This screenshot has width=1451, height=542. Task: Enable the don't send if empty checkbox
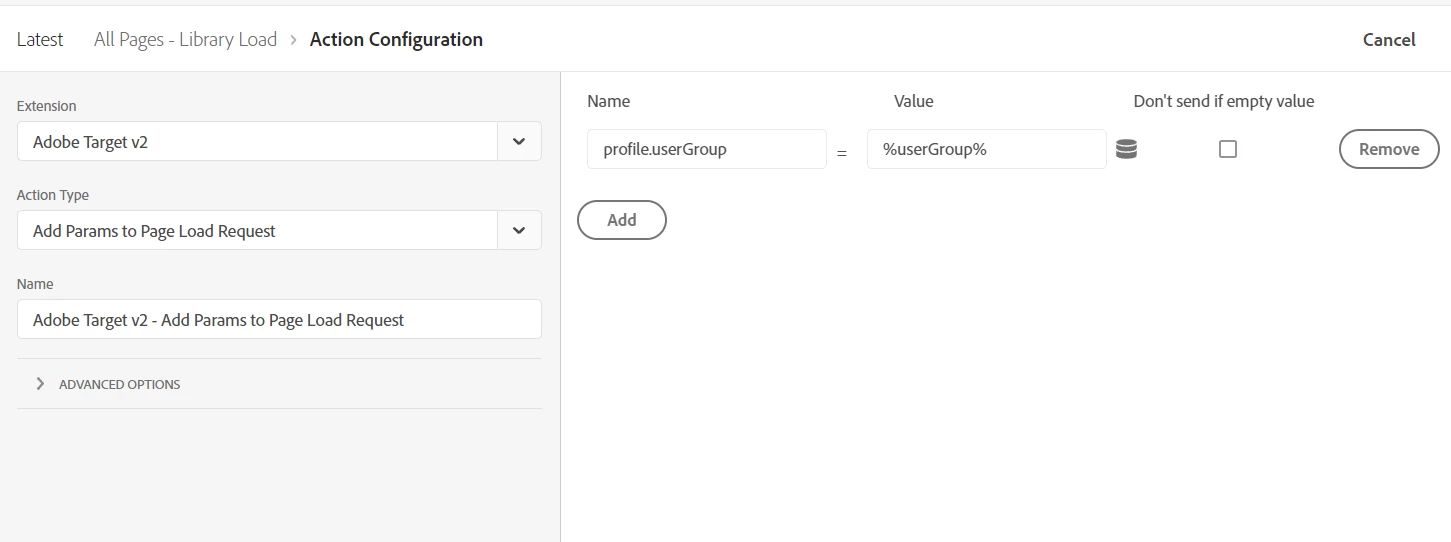(1228, 149)
